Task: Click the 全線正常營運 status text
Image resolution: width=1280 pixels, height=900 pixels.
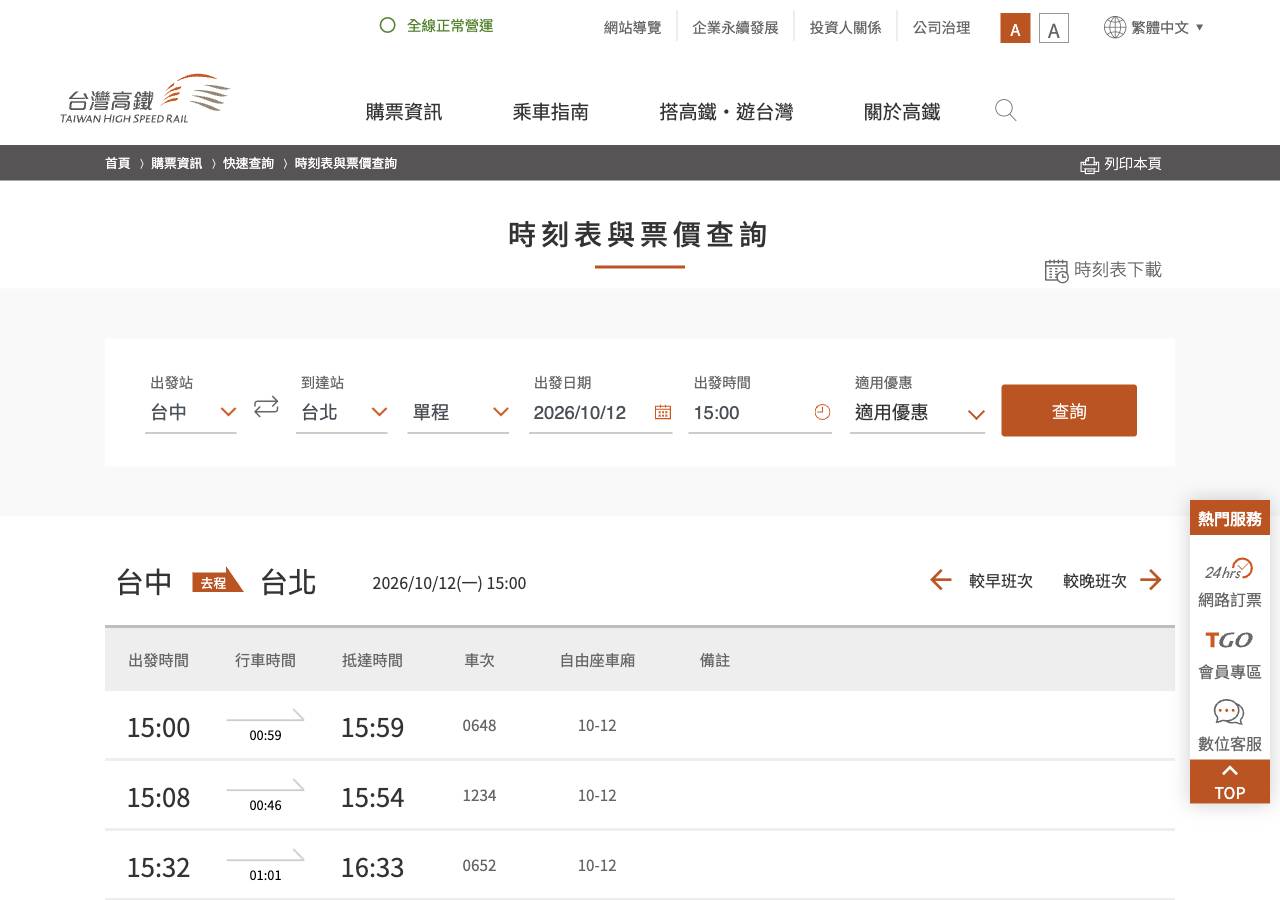Action: (x=450, y=25)
